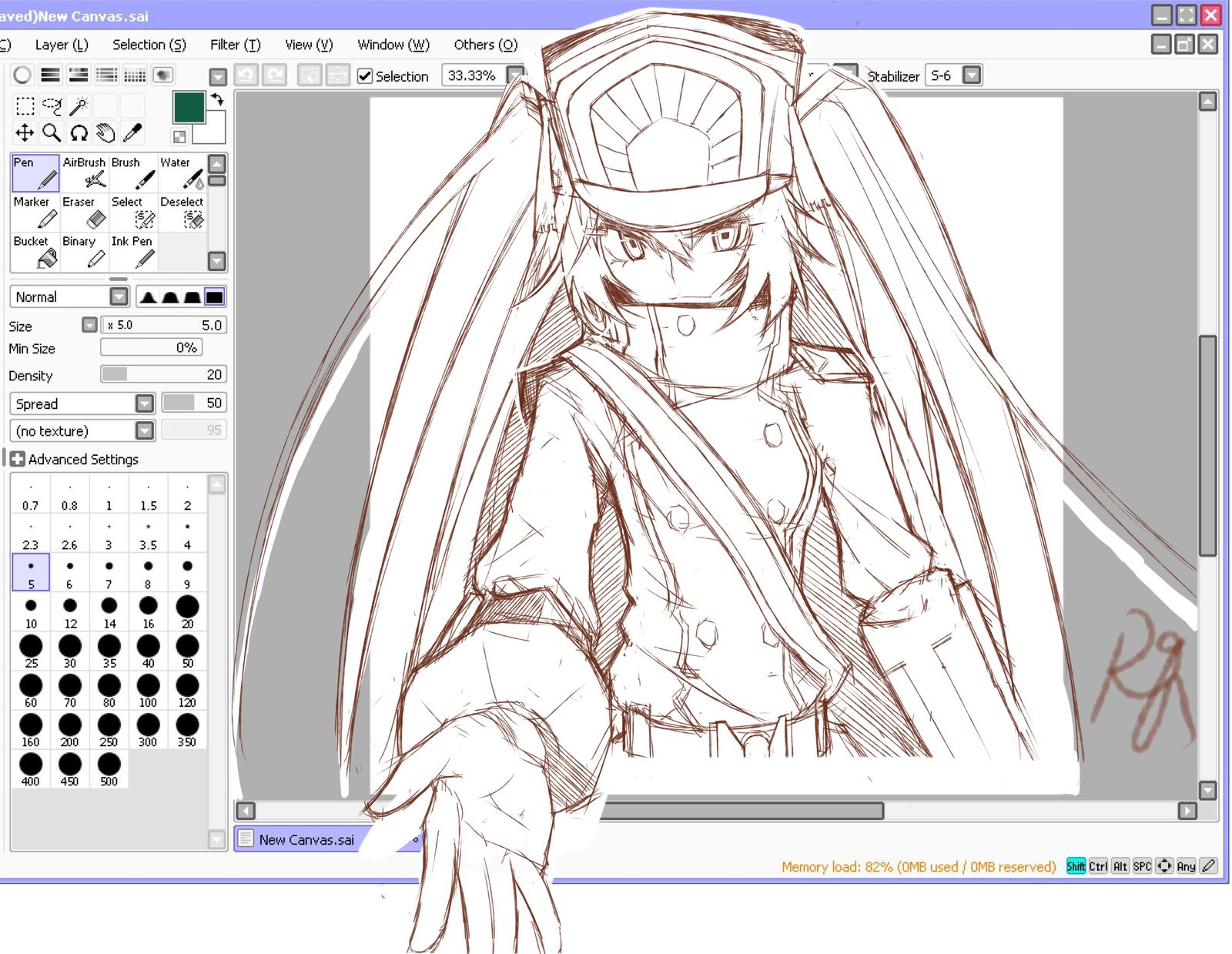Choose the Select pen tool
This screenshot has height=954, width=1232.
(133, 212)
